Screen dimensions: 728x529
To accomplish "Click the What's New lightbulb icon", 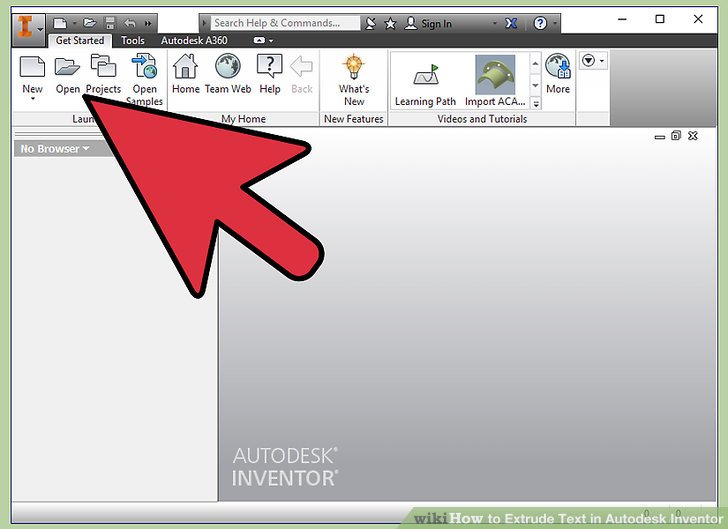I will (354, 66).
